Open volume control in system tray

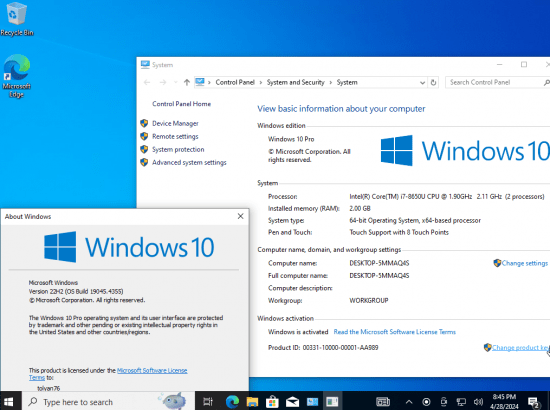[478, 402]
